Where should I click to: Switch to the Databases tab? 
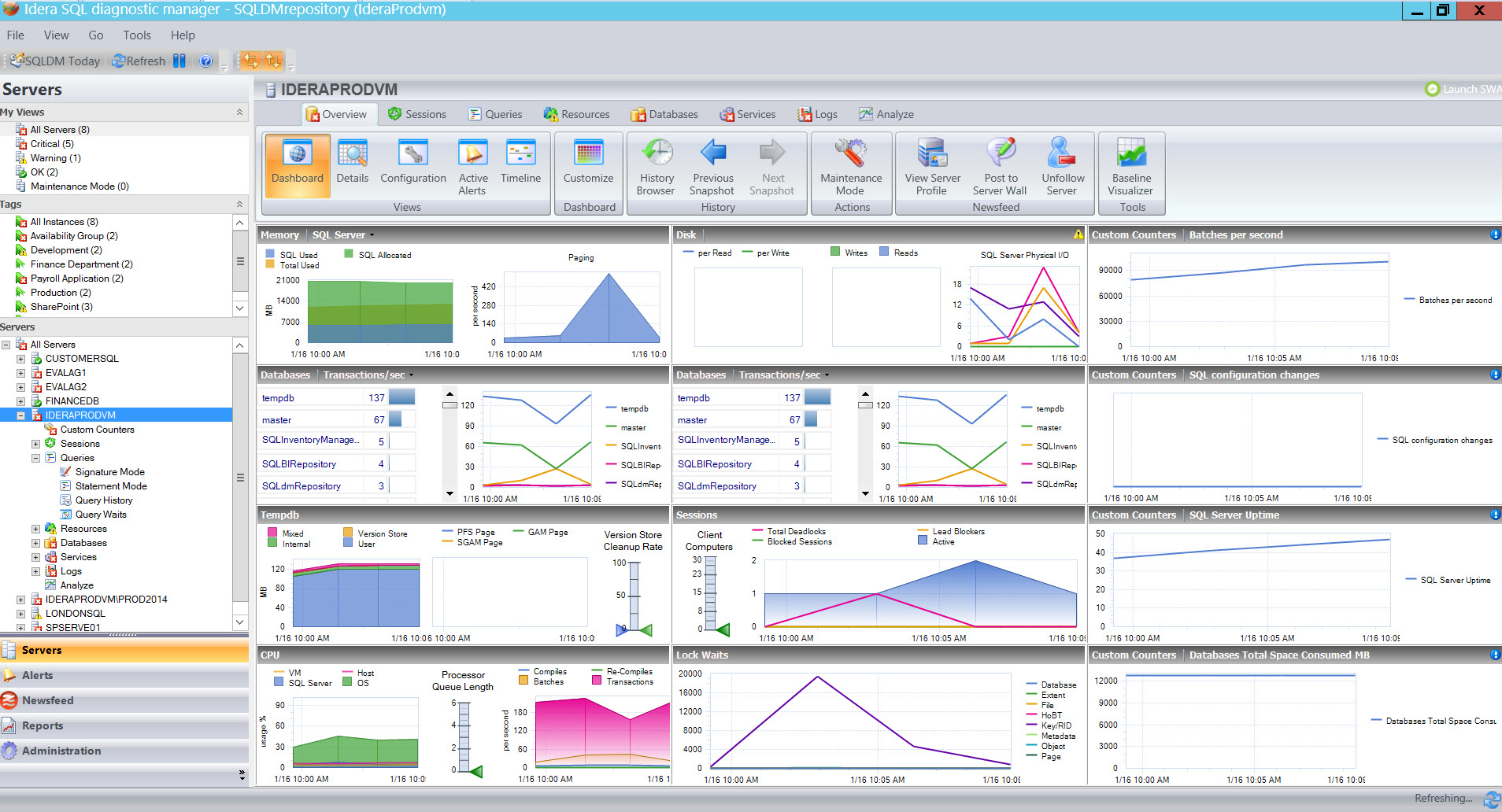[664, 114]
